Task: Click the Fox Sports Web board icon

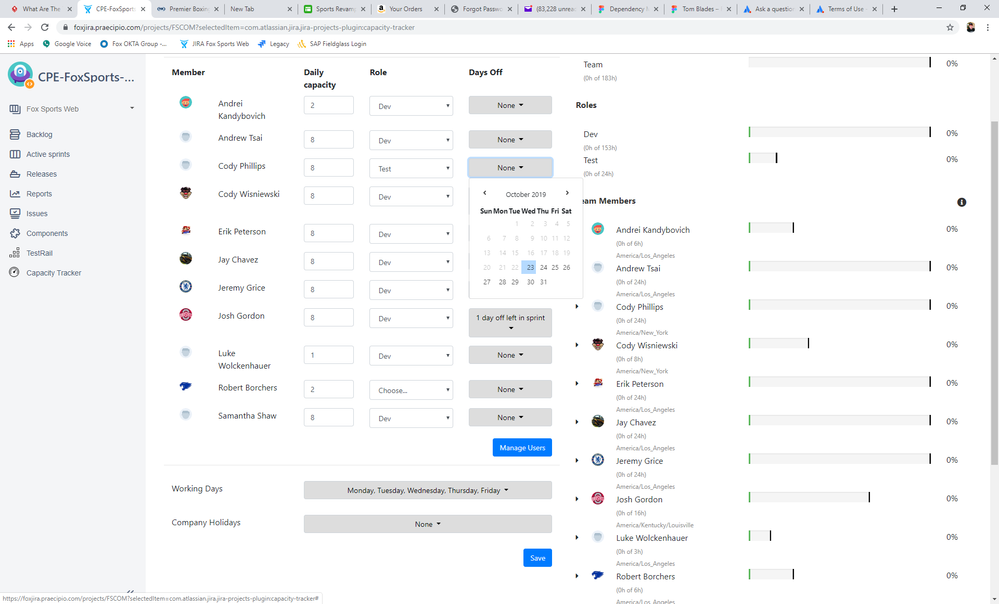Action: pos(15,109)
